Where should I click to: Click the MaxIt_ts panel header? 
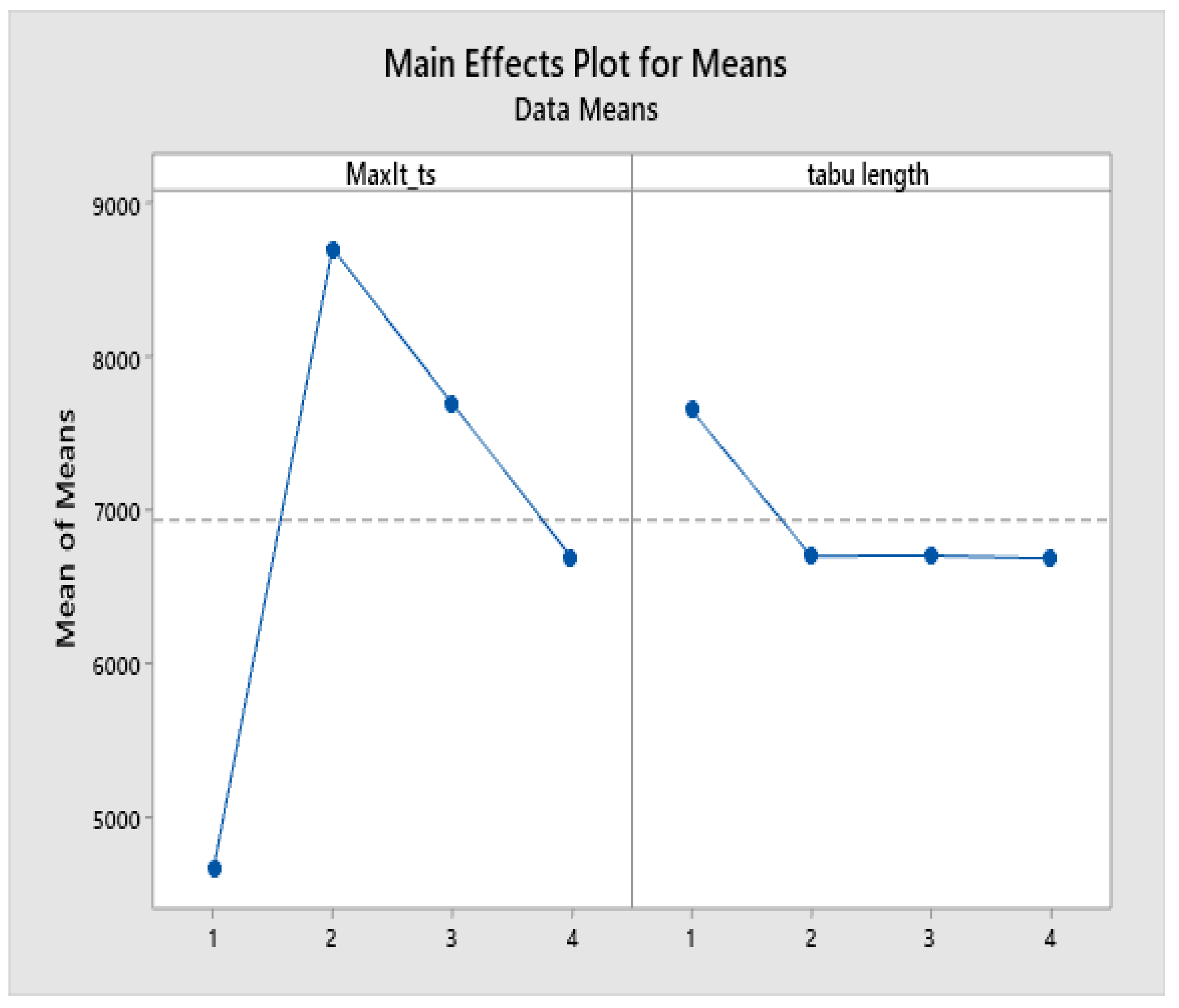coord(390,174)
